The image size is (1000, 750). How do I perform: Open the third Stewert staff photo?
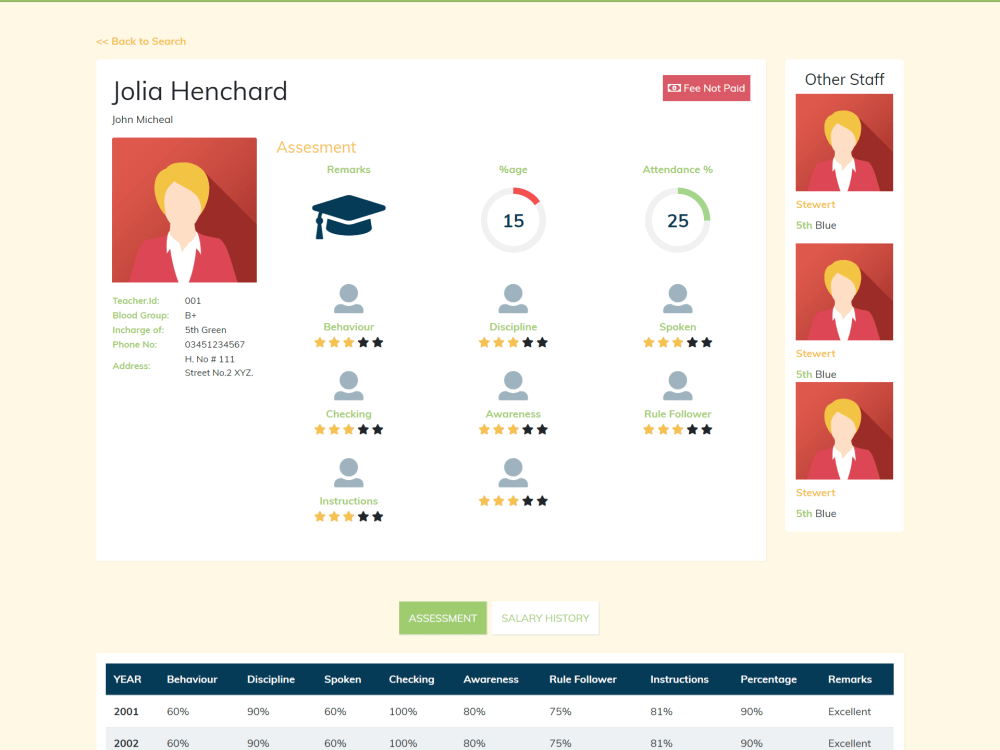tap(844, 430)
